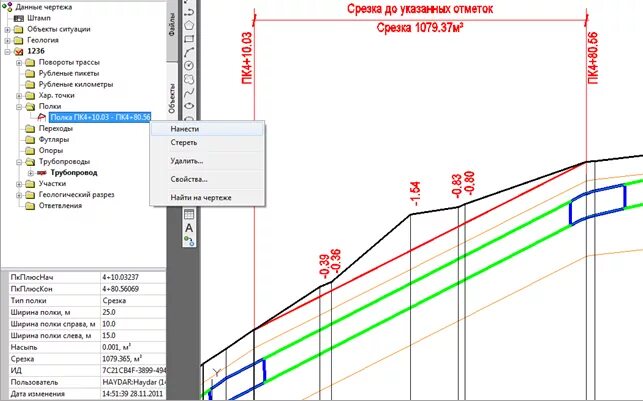Click the 1236 checked folder icon
The height and width of the screenshot is (401, 643).
click(18, 52)
